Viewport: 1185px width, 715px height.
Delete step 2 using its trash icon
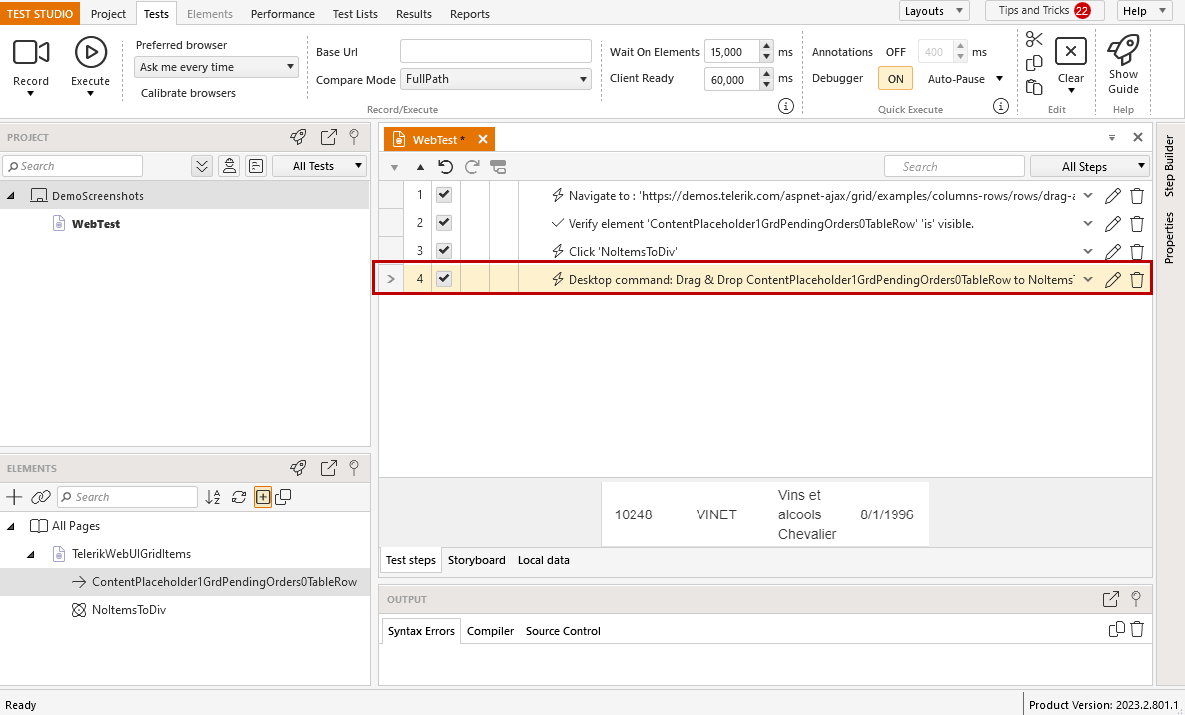tap(1137, 224)
